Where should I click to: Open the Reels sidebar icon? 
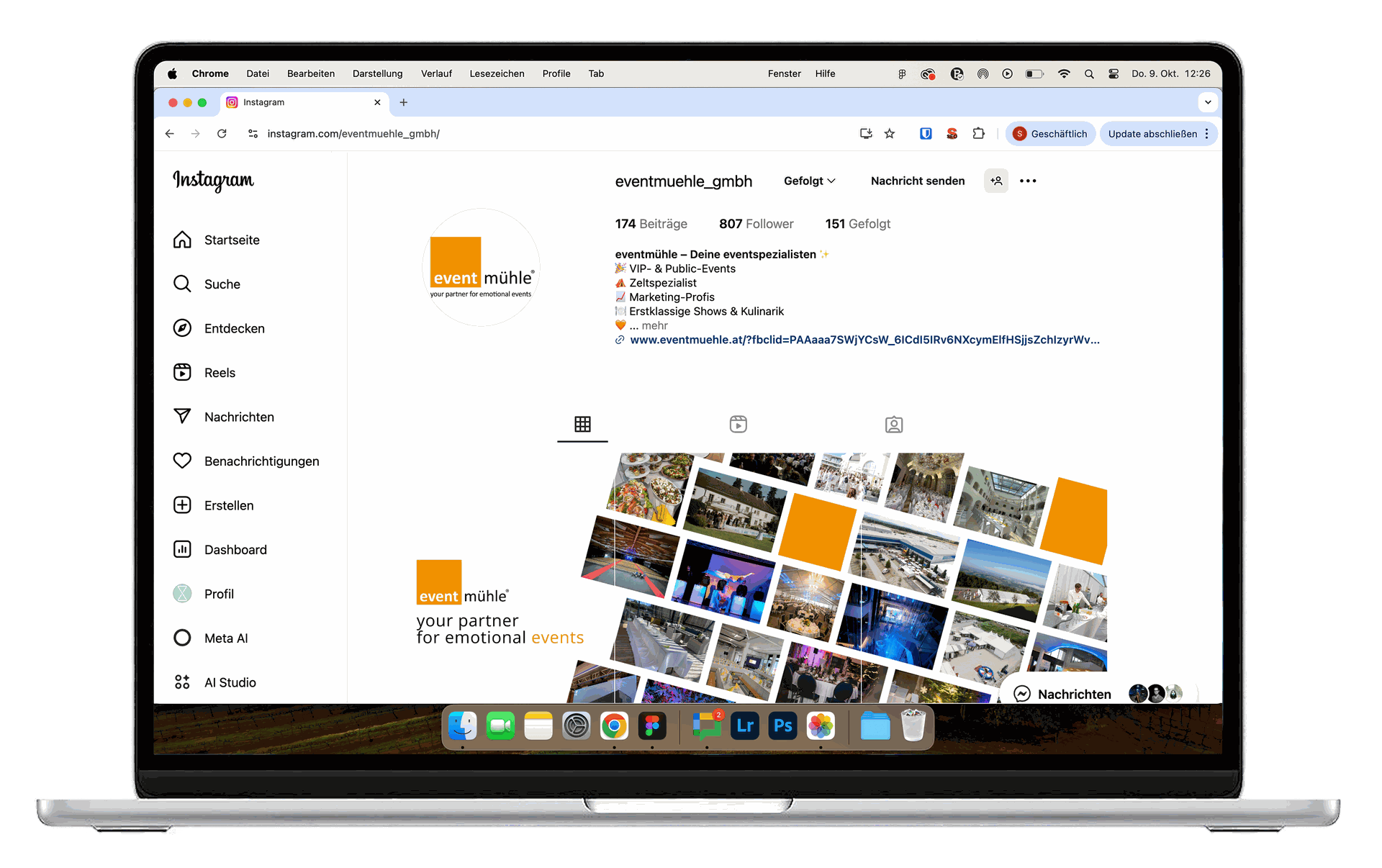point(182,372)
